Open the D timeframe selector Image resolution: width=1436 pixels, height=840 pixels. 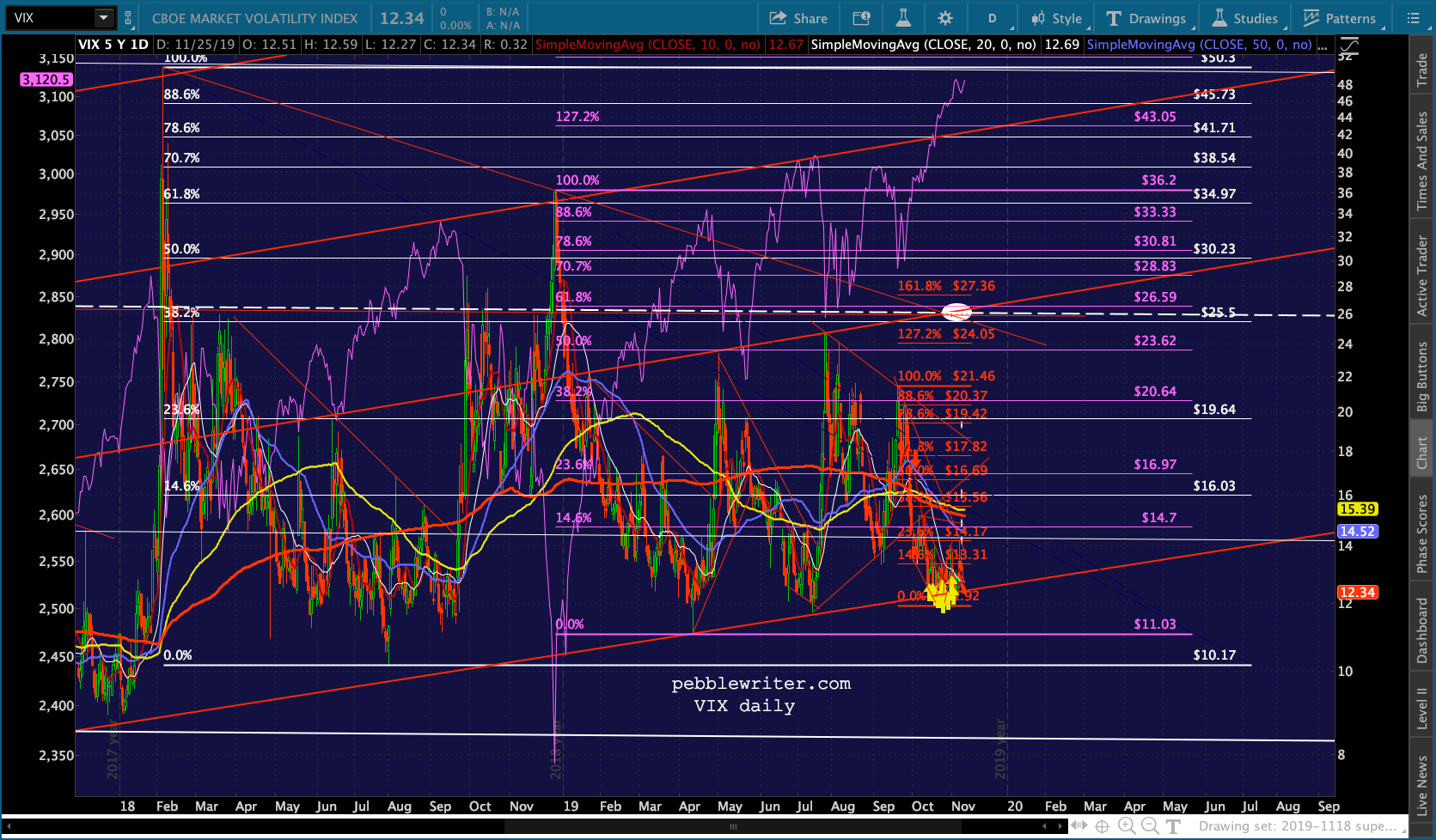[x=993, y=18]
